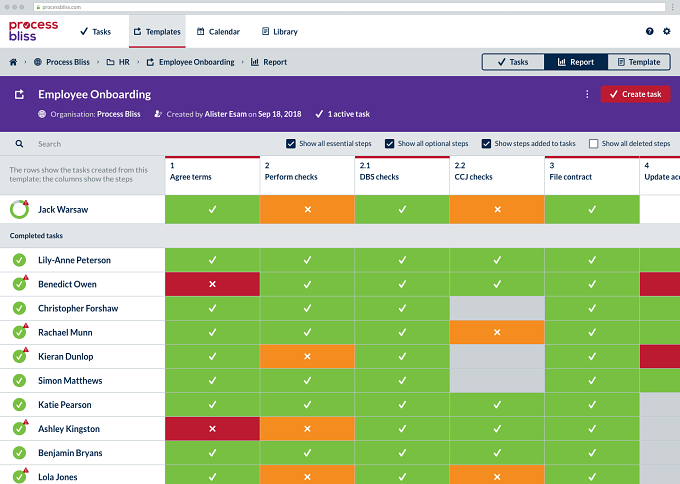Image resolution: width=680 pixels, height=484 pixels.
Task: Click the Employee Onboarding template icon in header
Action: pyautogui.click(x=19, y=94)
